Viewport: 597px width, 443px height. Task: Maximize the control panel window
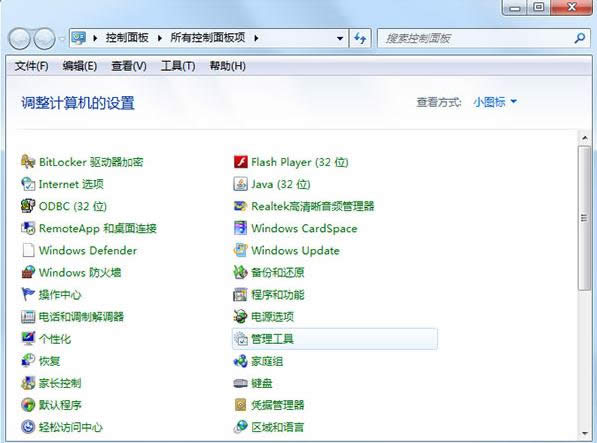(538, 7)
